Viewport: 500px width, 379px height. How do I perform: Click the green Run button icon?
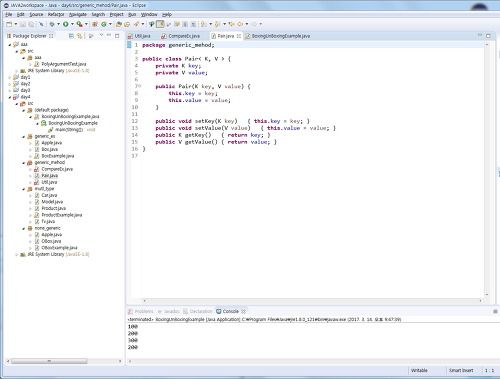click(66, 24)
